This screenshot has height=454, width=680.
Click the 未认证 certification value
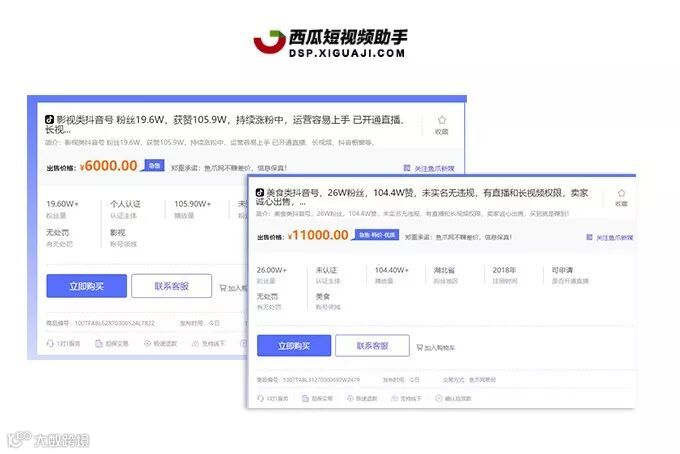326,270
